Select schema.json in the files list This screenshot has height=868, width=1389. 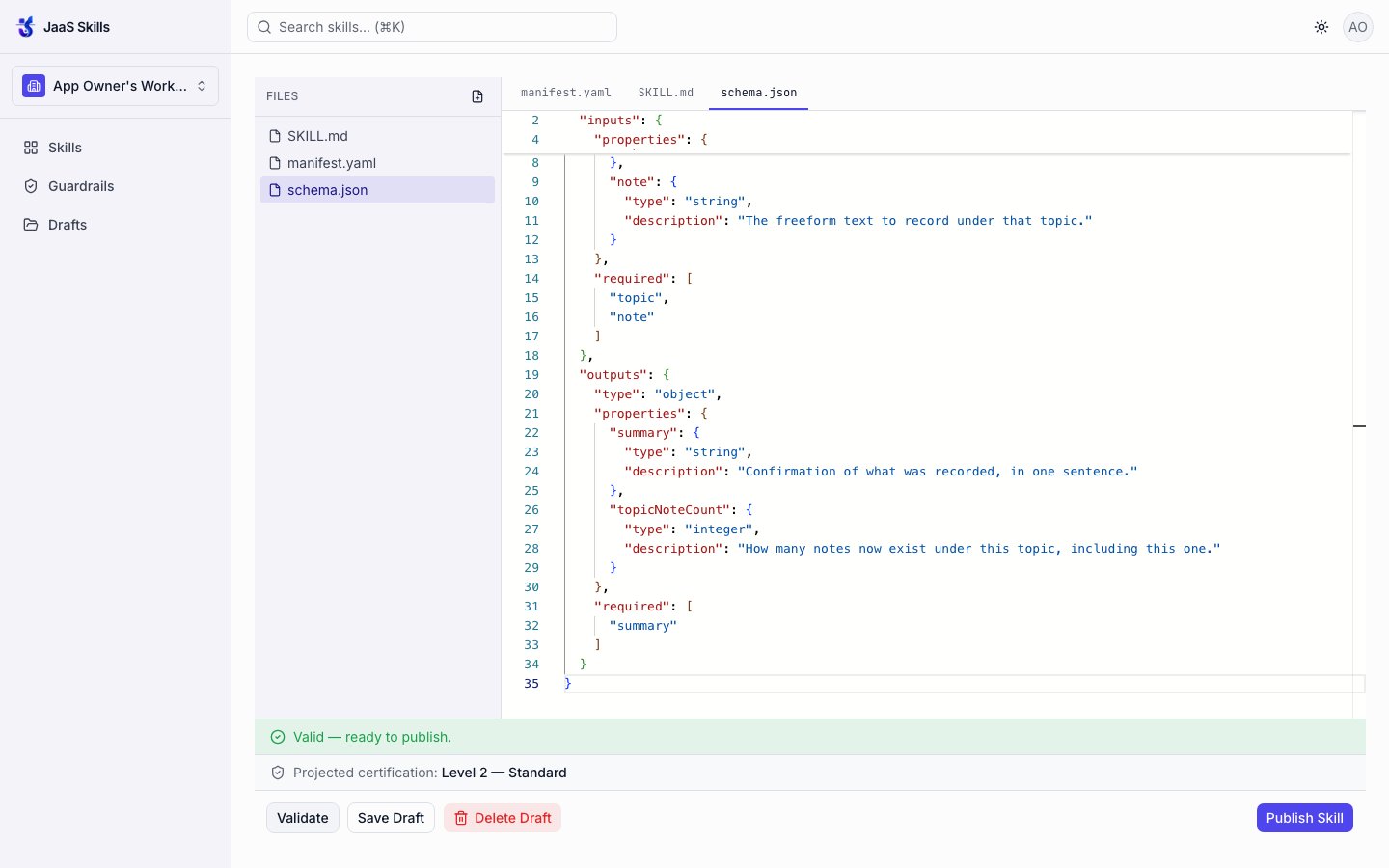[x=377, y=190]
